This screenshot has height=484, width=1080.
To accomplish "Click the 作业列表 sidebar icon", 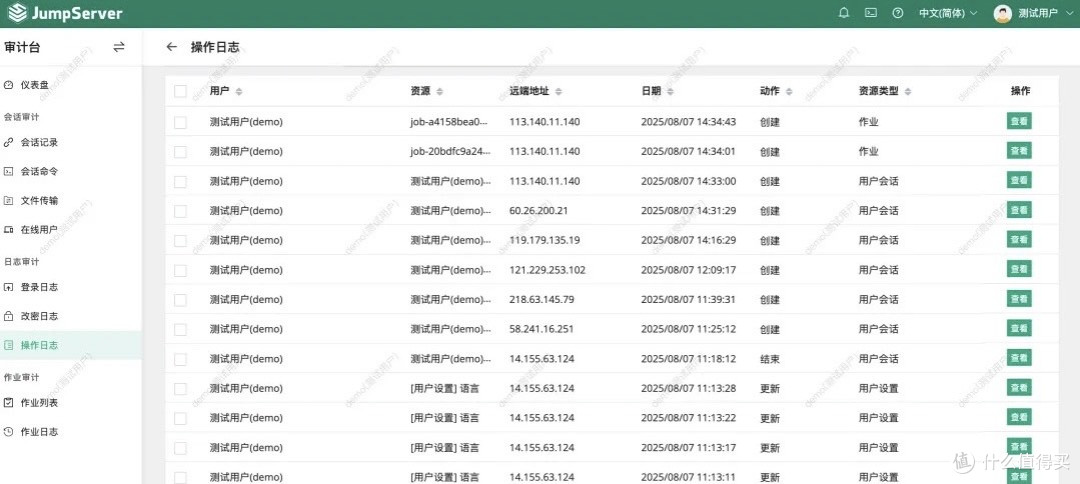I will (8, 403).
